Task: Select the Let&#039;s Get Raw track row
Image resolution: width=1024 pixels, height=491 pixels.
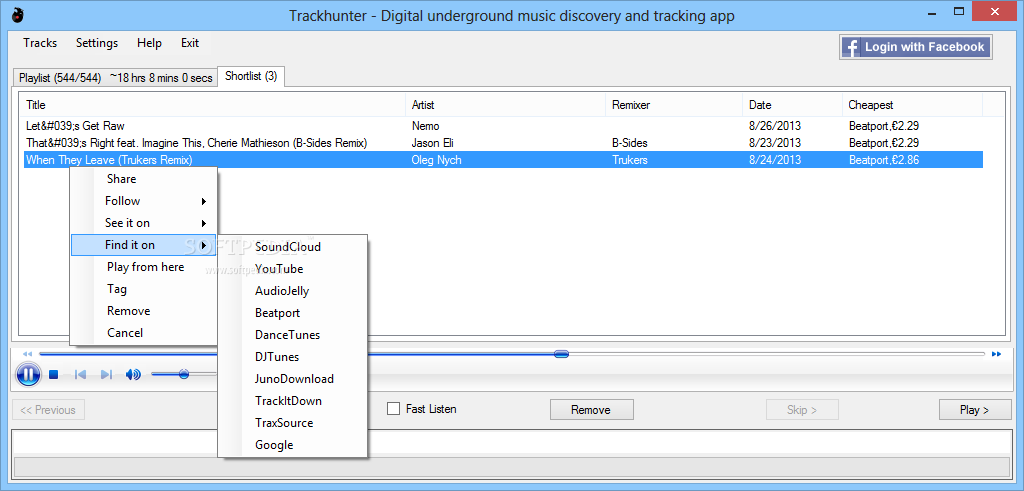Action: [503, 126]
